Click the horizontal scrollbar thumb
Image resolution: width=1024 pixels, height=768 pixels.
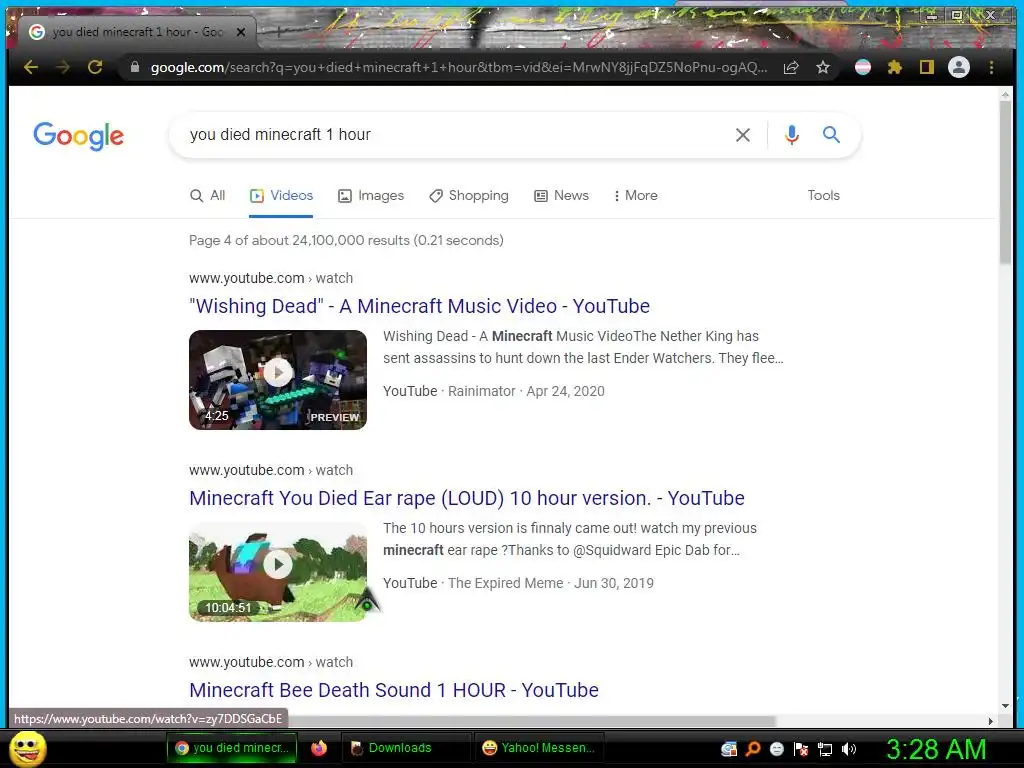(532, 721)
